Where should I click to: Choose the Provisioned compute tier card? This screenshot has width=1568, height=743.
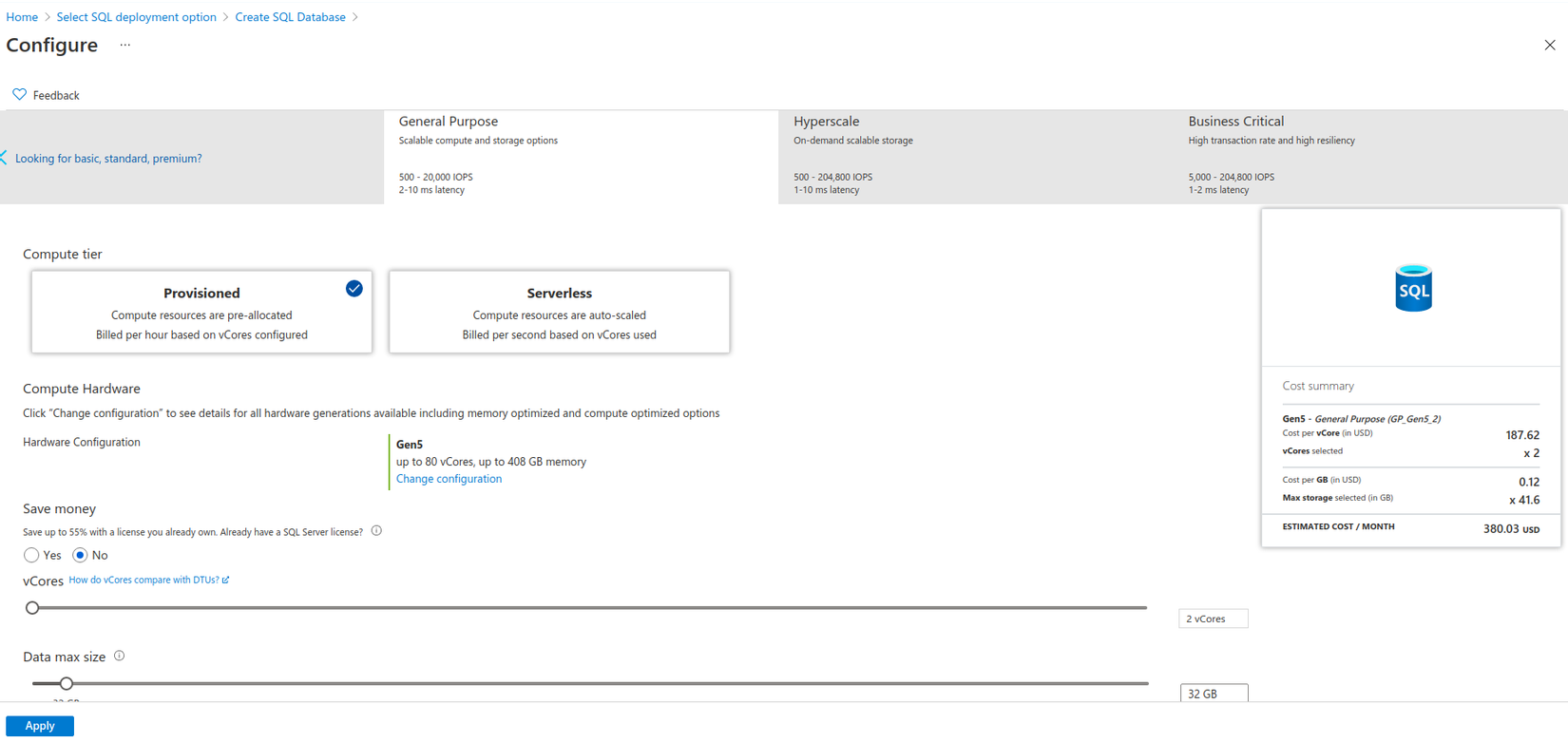click(201, 312)
